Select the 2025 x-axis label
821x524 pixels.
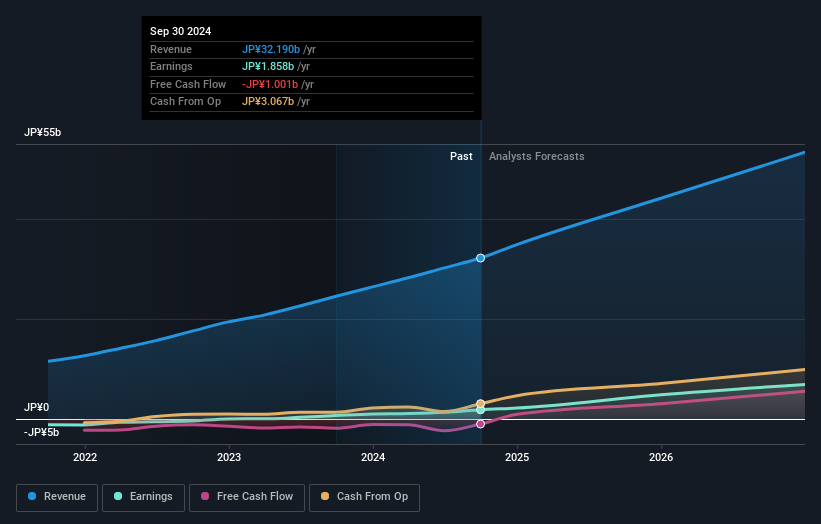click(x=517, y=458)
